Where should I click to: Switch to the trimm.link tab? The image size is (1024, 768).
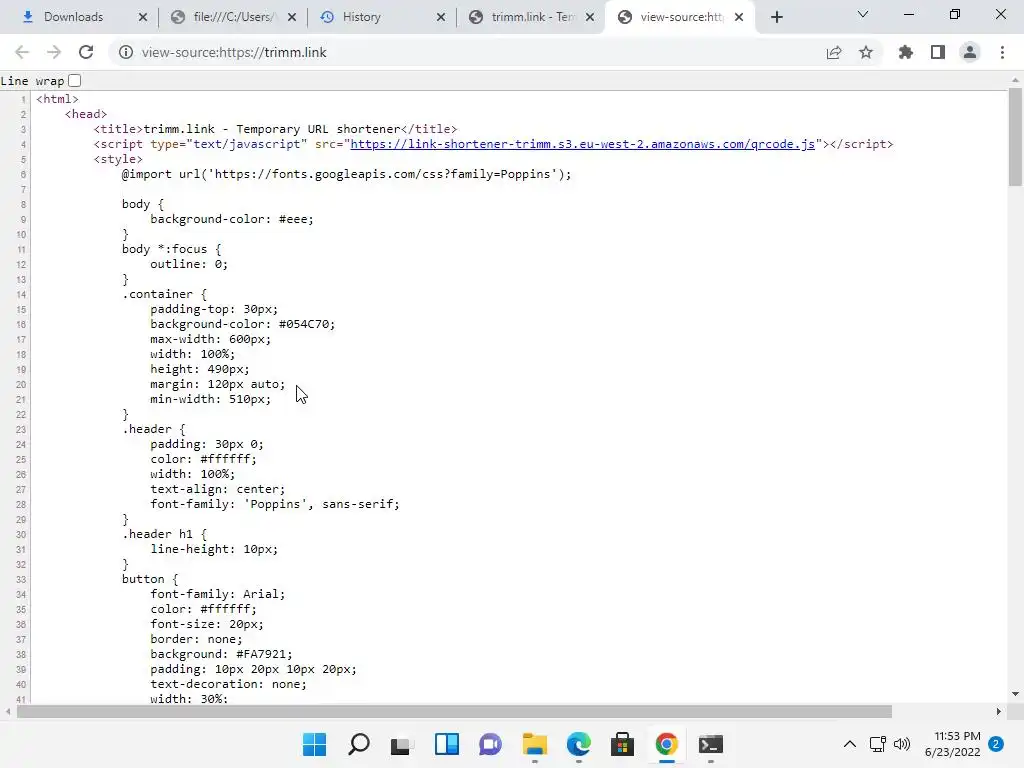pyautogui.click(x=531, y=17)
